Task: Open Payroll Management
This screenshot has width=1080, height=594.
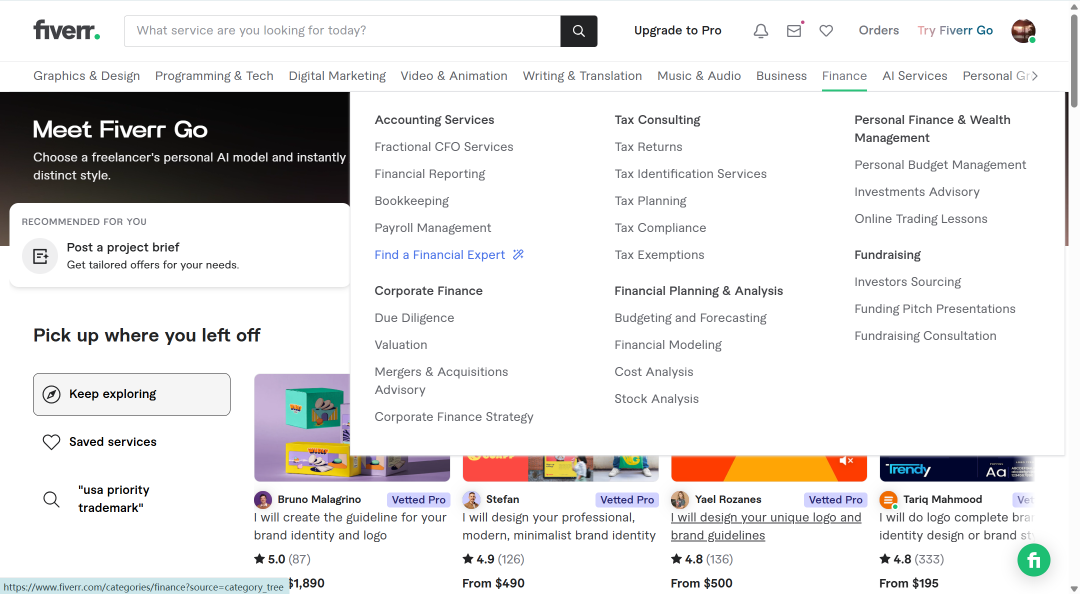Action: tap(433, 227)
